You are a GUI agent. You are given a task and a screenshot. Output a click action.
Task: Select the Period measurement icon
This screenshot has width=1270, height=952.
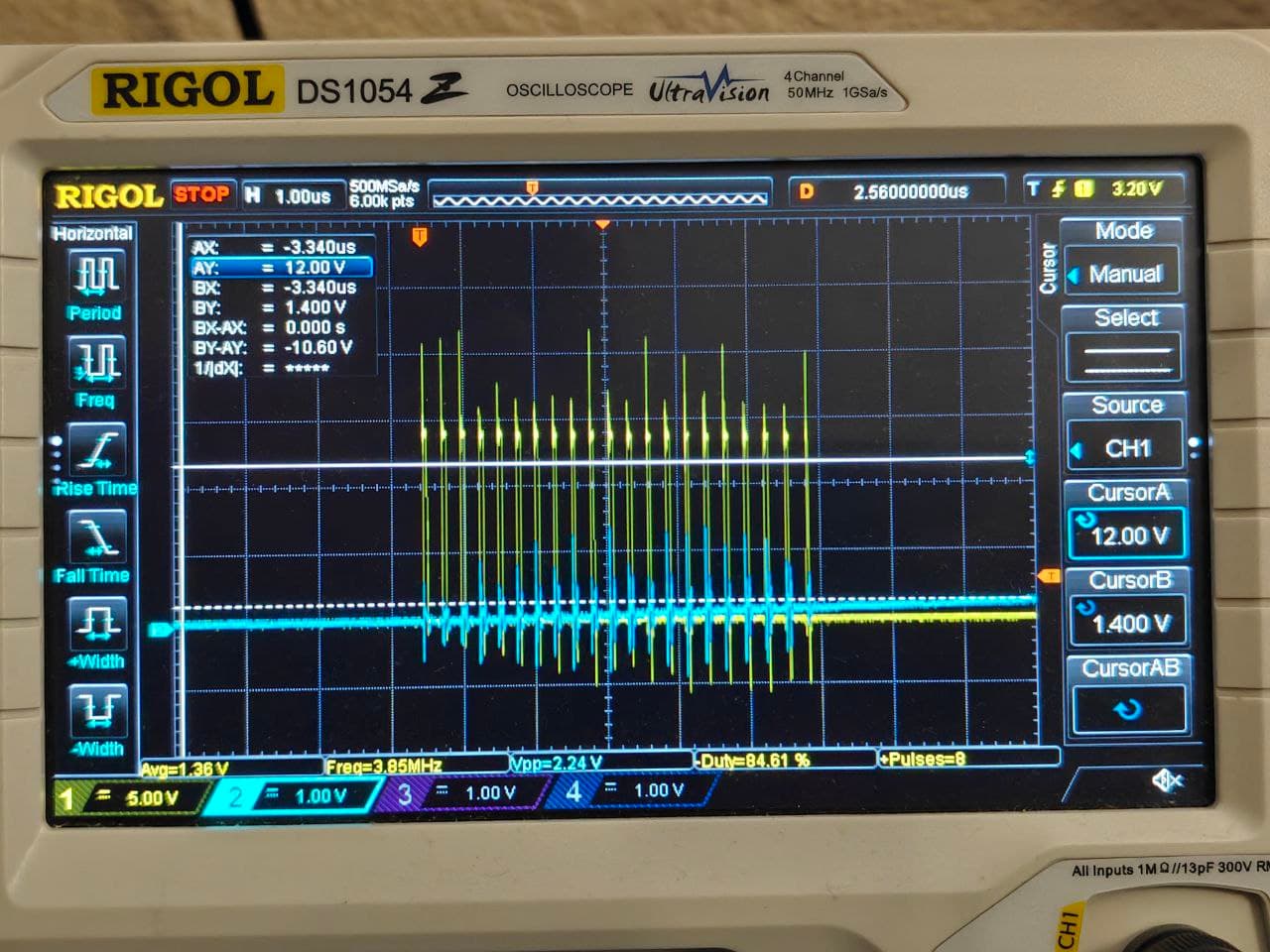[x=96, y=276]
